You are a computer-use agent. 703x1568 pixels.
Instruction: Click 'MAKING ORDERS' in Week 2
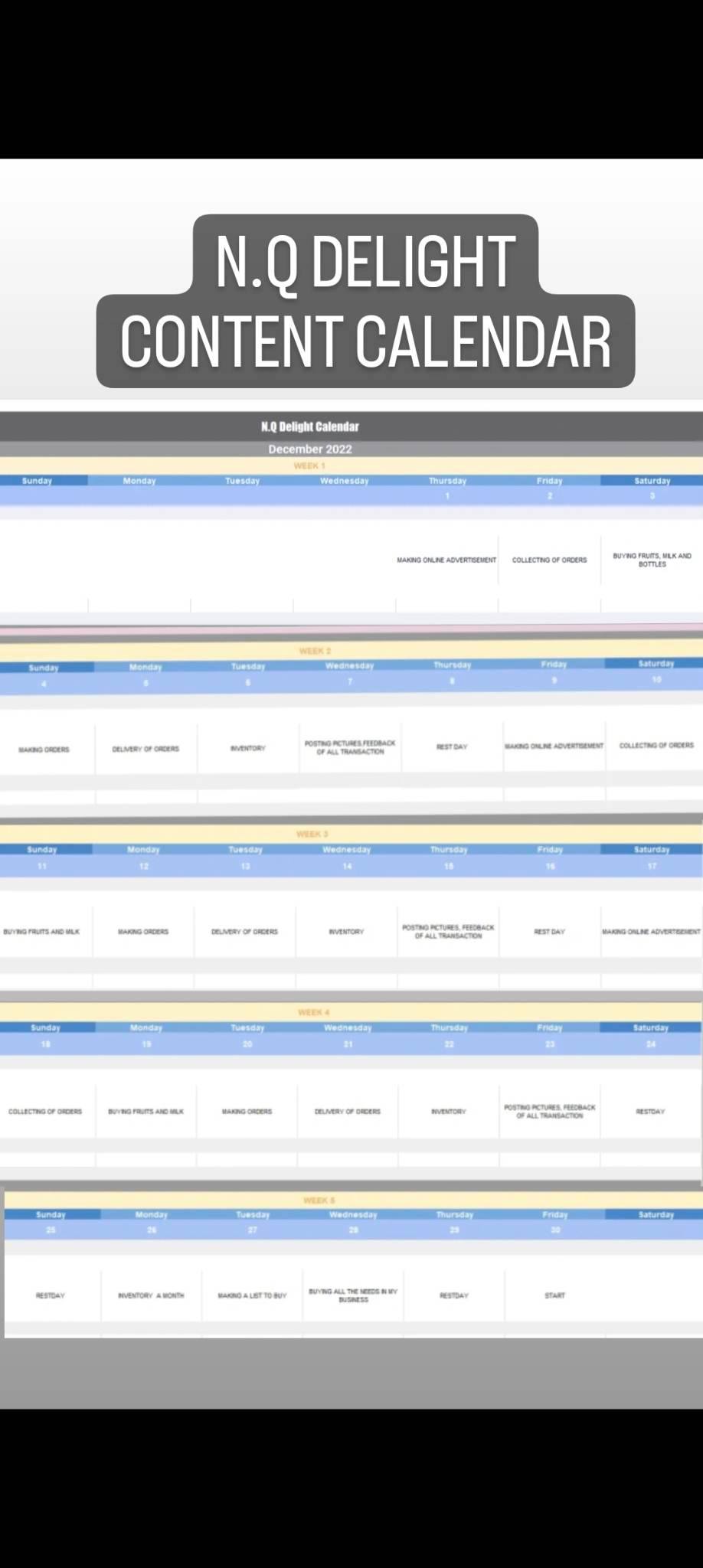(44, 750)
